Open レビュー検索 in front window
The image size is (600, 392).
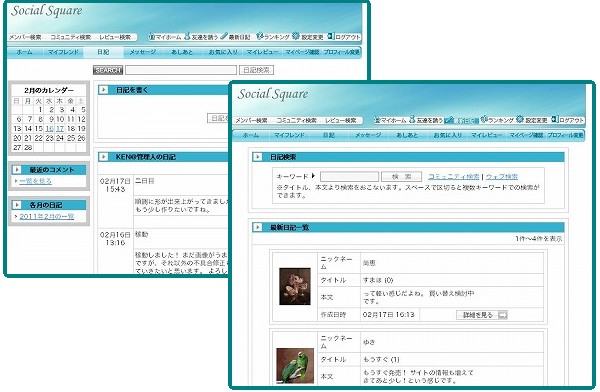[341, 120]
